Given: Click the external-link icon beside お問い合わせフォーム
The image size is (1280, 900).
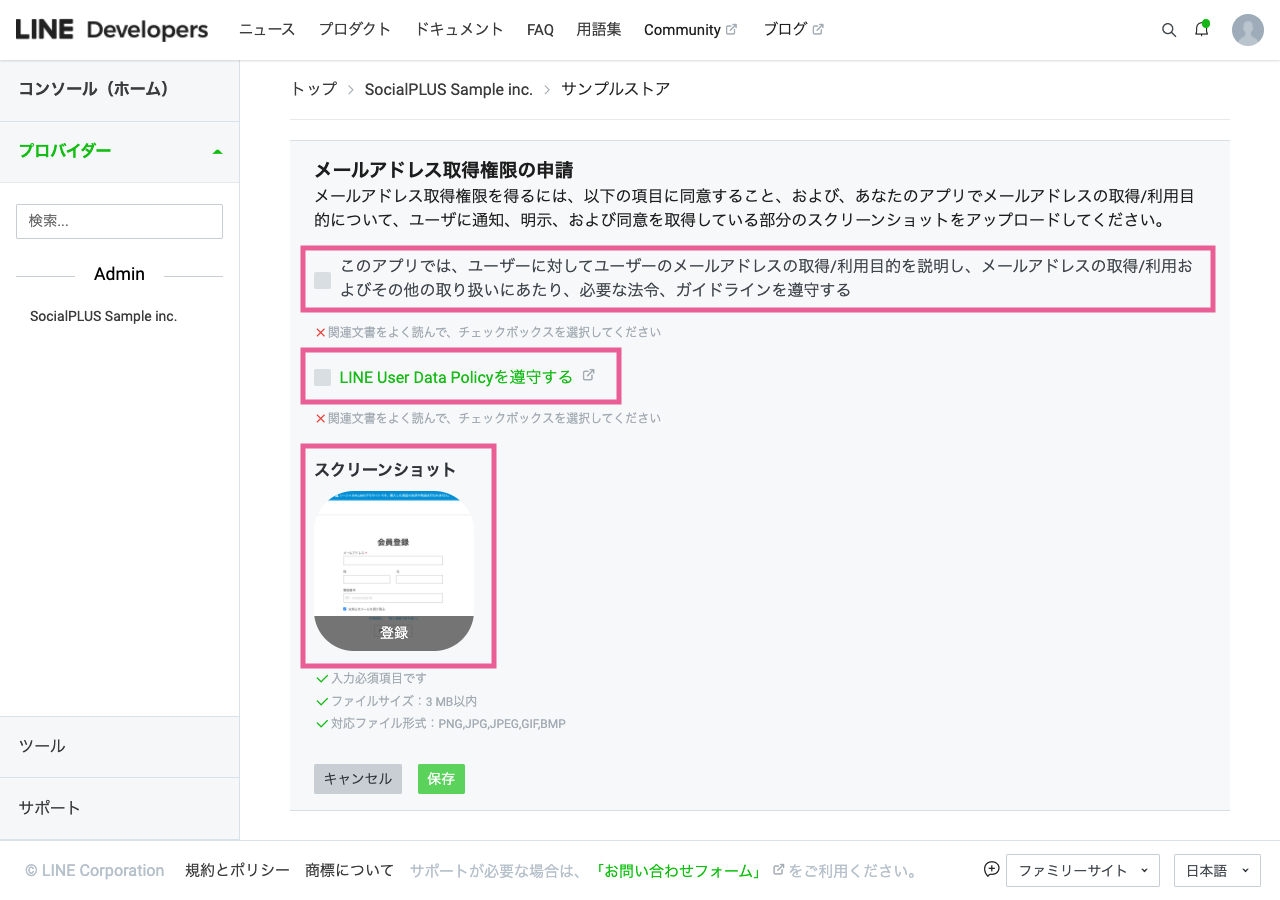Looking at the screenshot, I should pos(778,870).
